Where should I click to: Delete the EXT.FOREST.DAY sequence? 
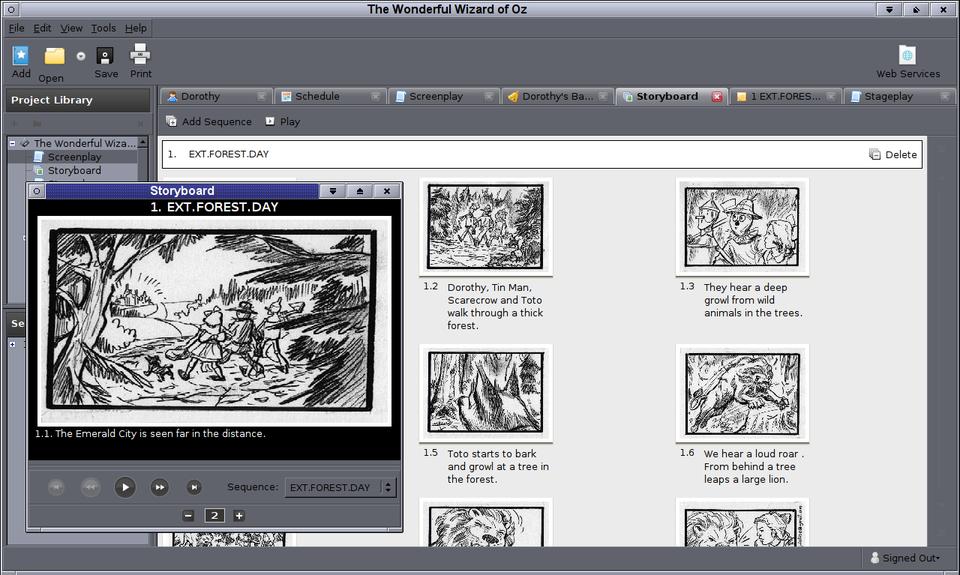(893, 155)
